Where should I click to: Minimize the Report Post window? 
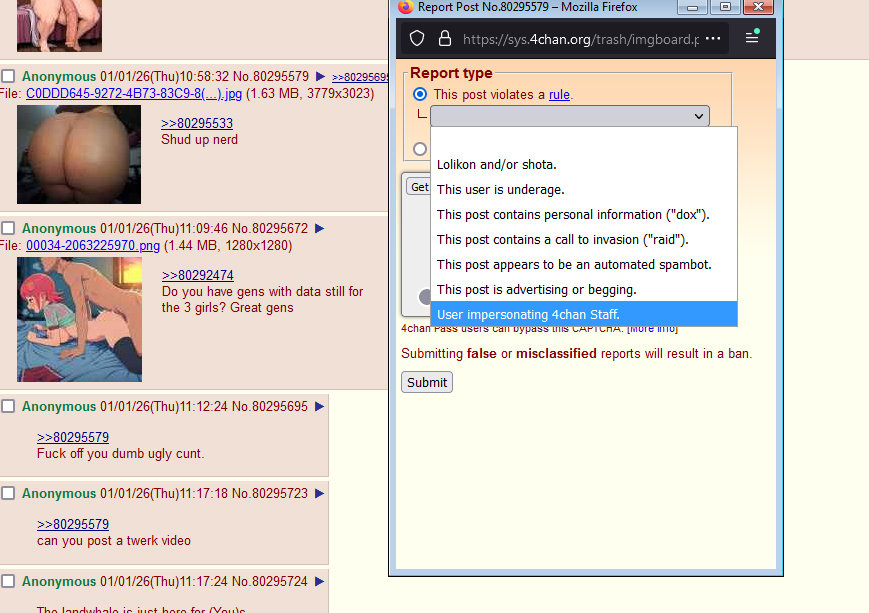click(692, 7)
